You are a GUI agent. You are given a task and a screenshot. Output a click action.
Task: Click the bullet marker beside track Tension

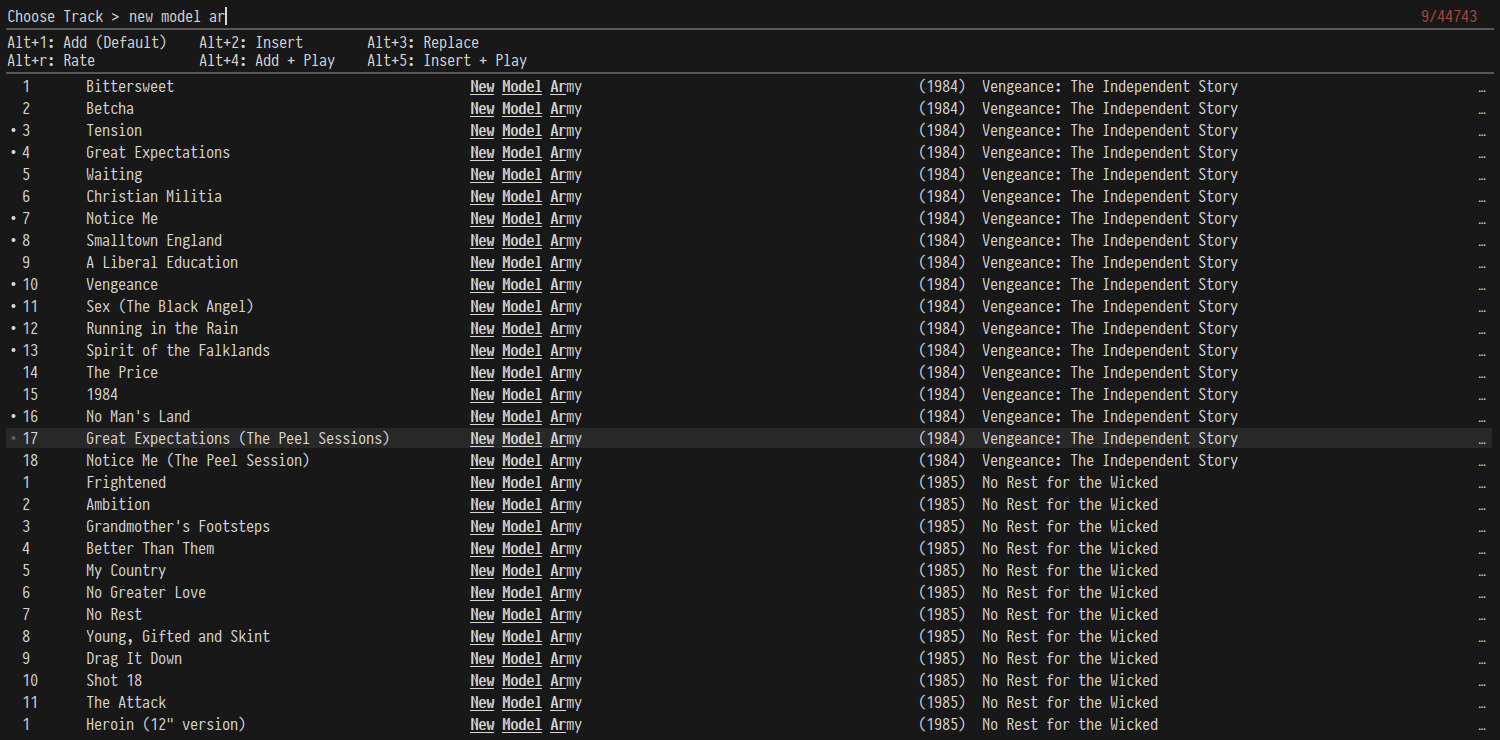pyautogui.click(x=13, y=130)
